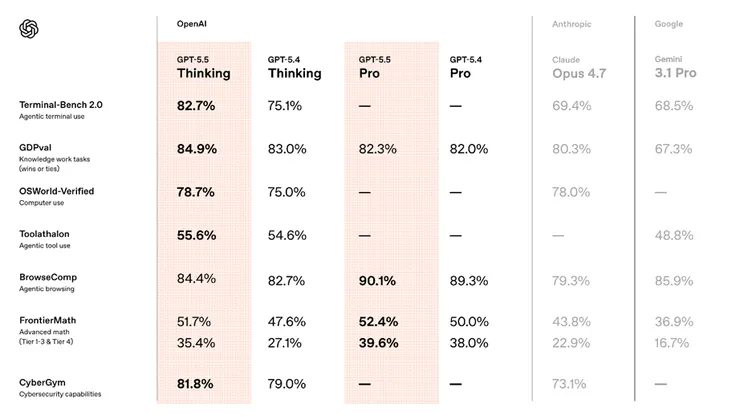Click the 82.7% Terminal-Bench score
This screenshot has width=740, height=417.
tap(196, 106)
